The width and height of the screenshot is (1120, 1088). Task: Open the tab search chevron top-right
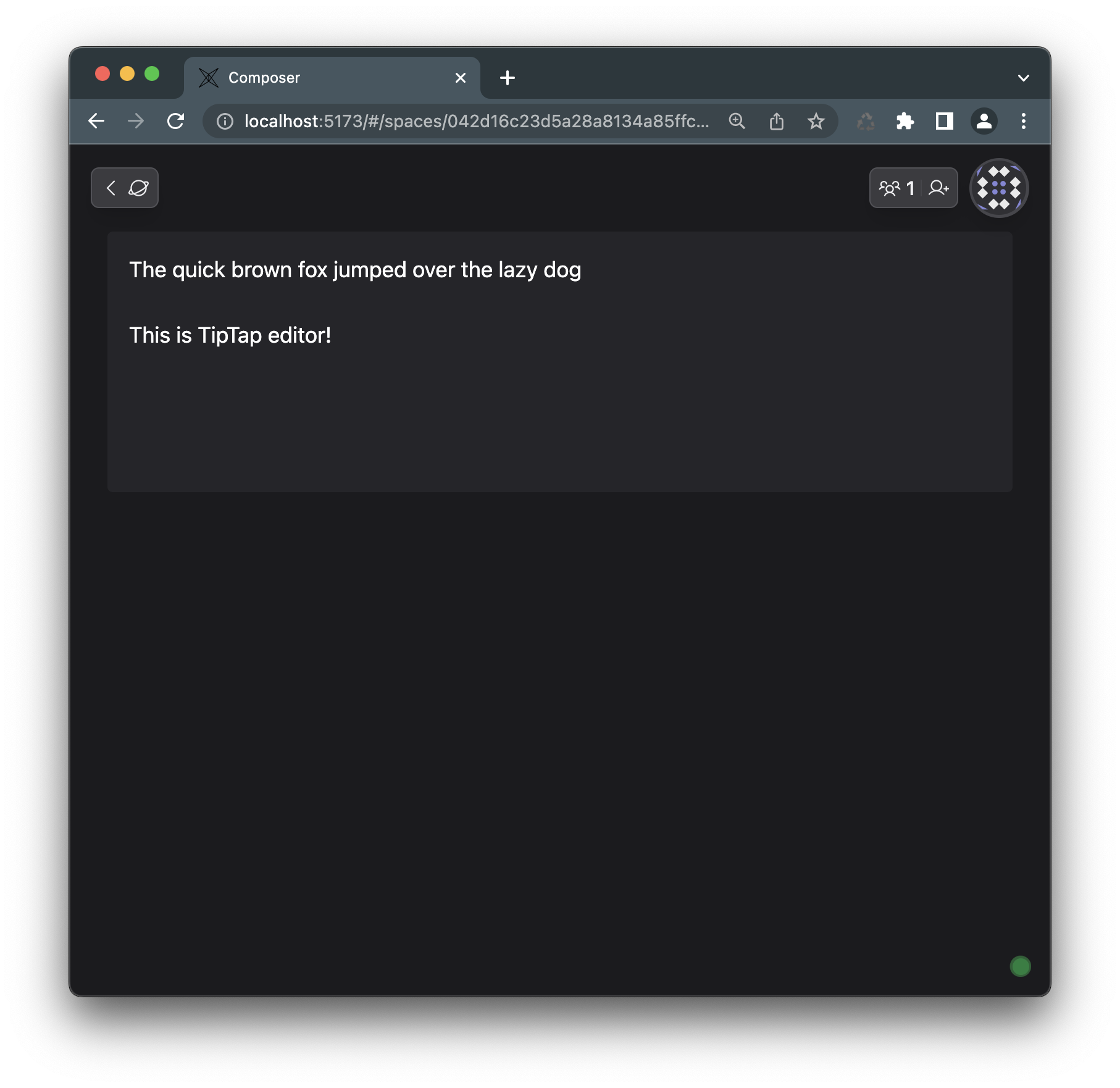(1023, 77)
